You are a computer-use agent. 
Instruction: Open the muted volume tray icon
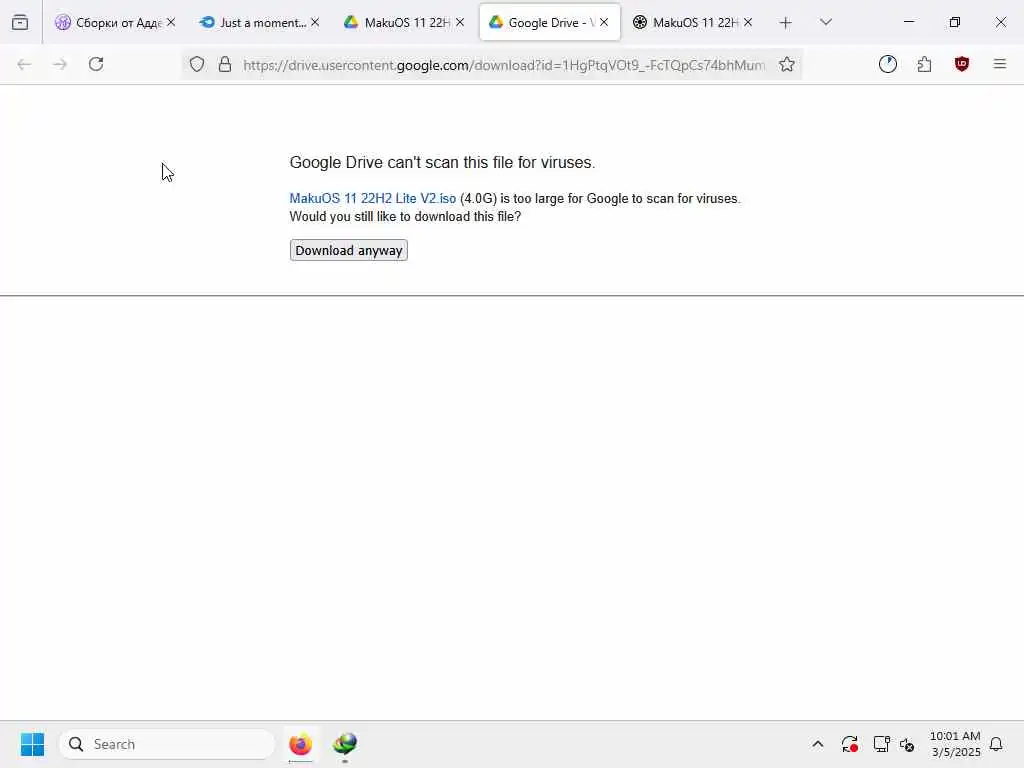pyautogui.click(x=907, y=744)
